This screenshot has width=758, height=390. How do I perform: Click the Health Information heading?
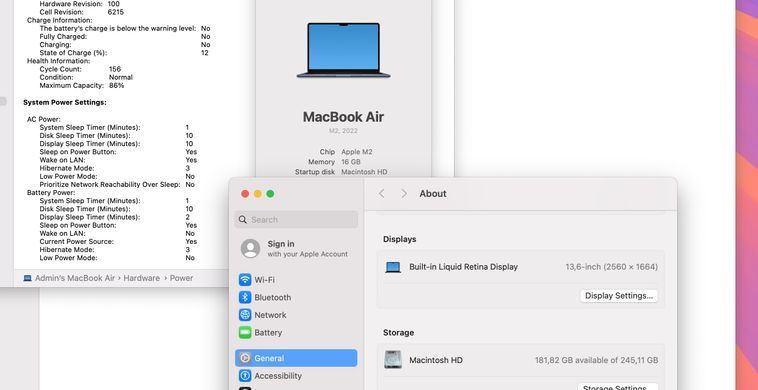(x=58, y=61)
